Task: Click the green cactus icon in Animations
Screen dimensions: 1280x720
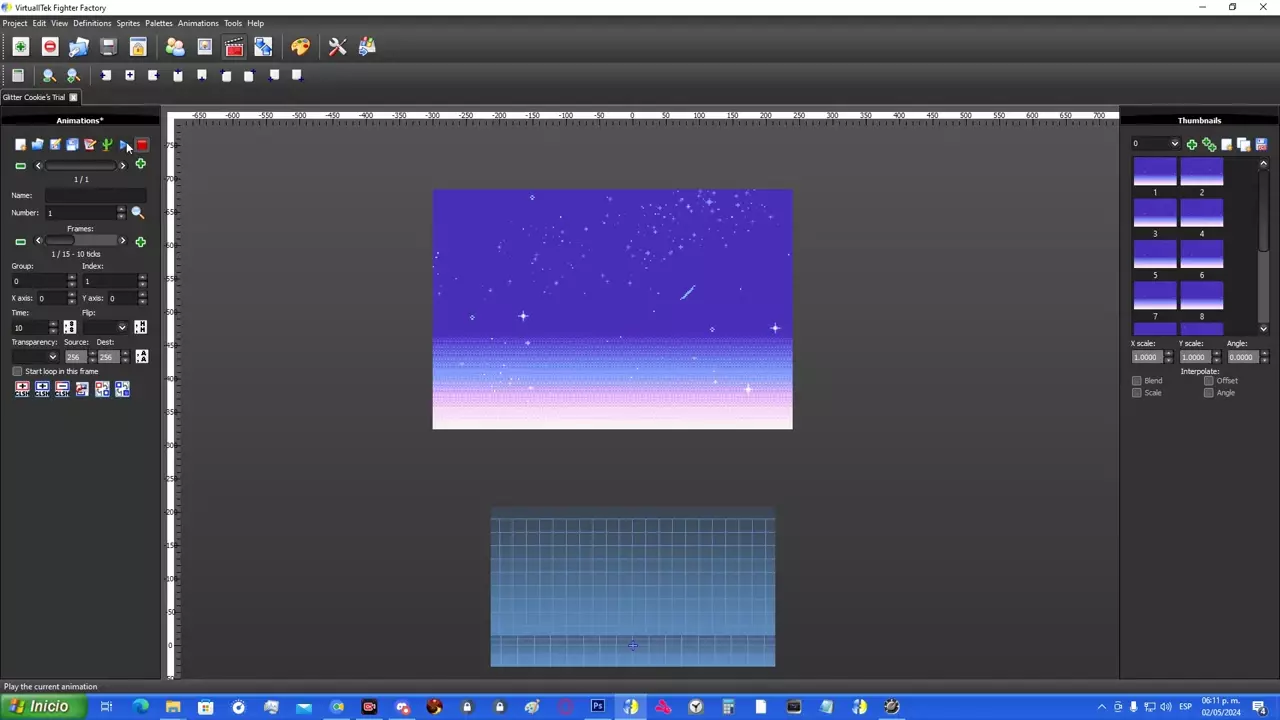Action: (107, 145)
